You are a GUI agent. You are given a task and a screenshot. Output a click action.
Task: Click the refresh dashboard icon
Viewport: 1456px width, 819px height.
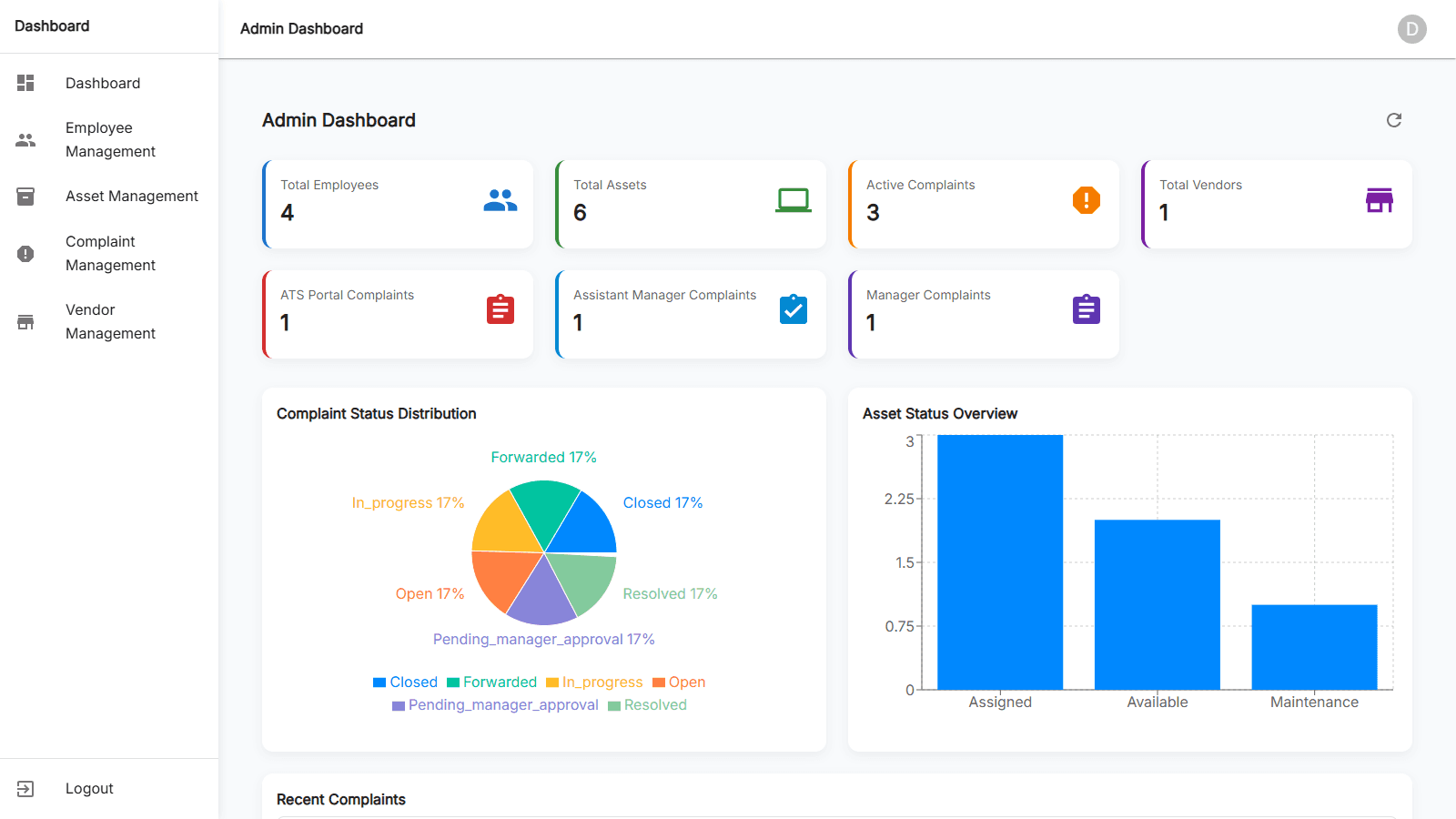coord(1394,120)
